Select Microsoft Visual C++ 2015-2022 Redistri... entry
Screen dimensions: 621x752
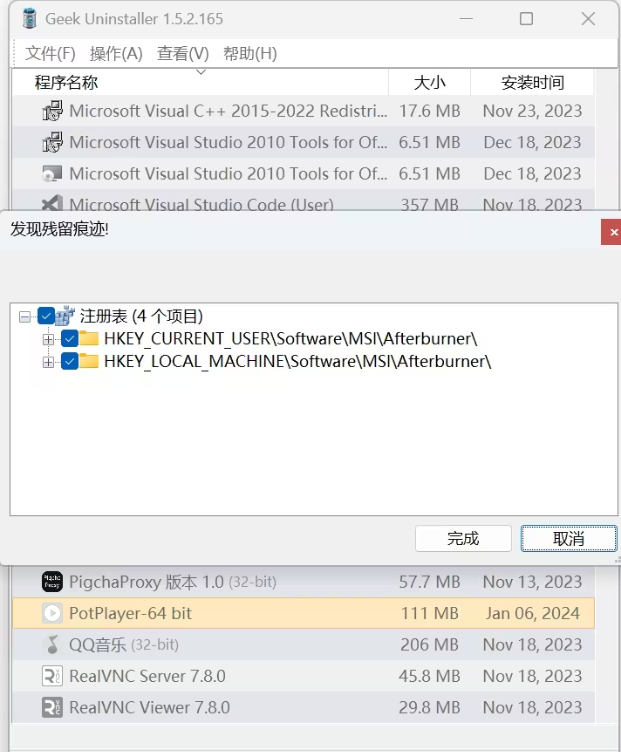pos(228,111)
